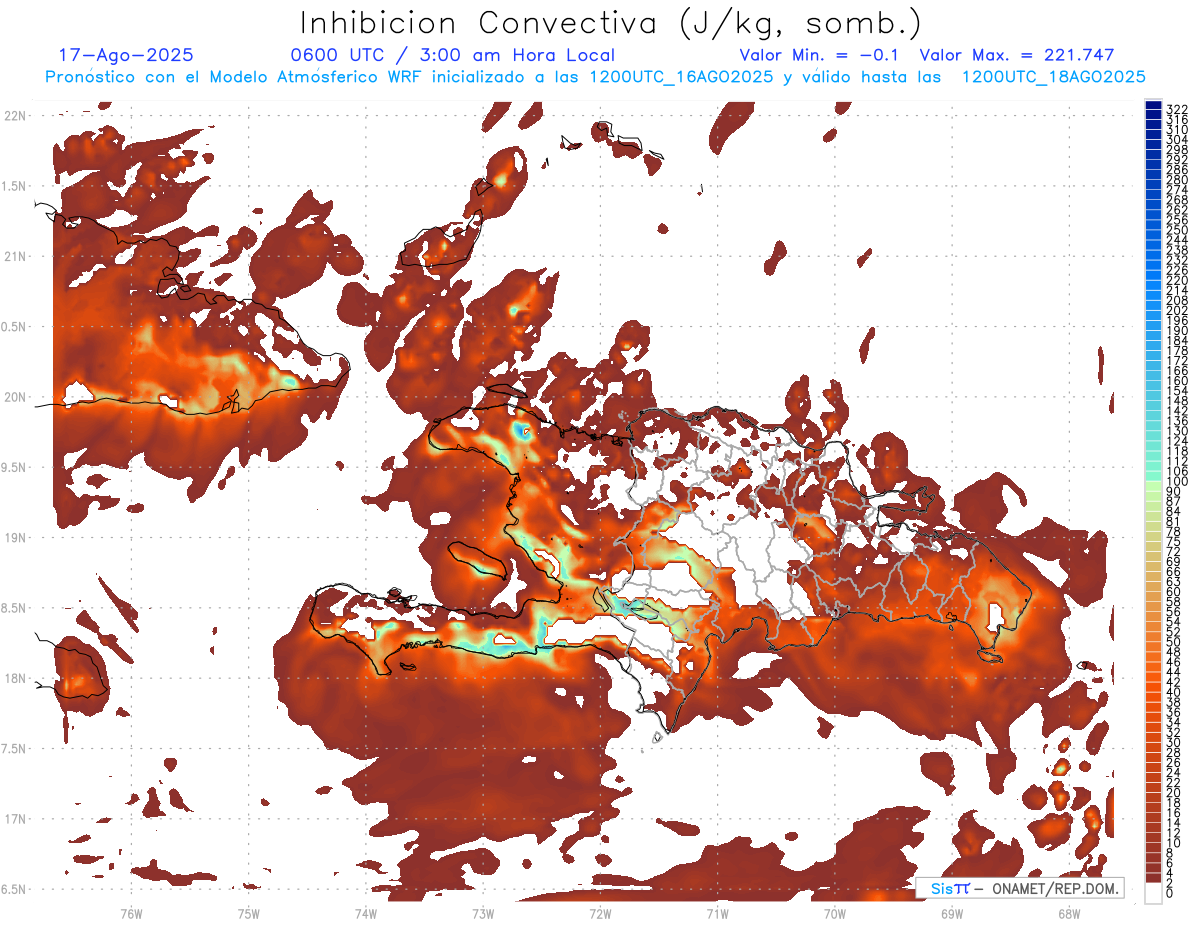Click the colorbar value '20'
This screenshot has height=927, width=1200.
(x=1173, y=792)
